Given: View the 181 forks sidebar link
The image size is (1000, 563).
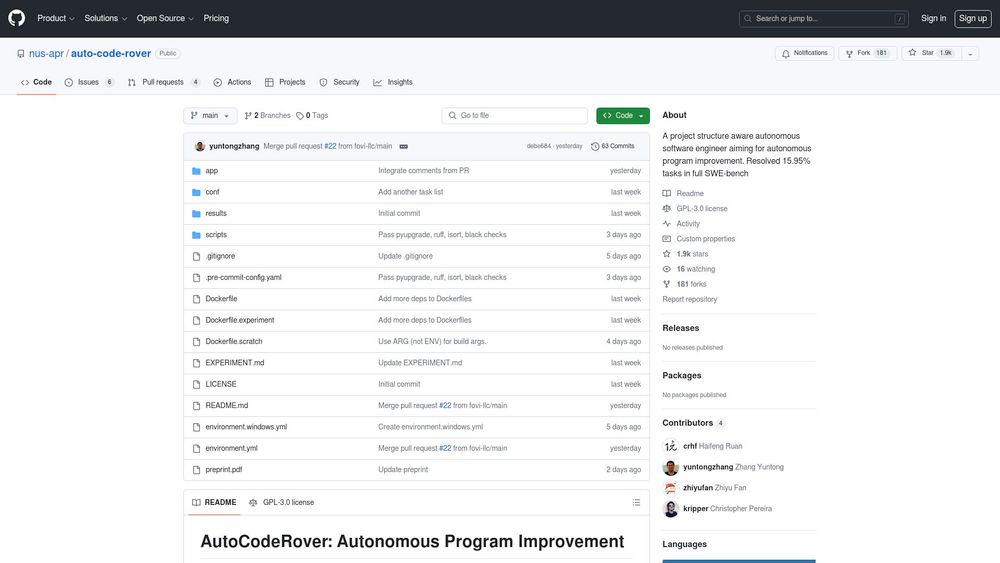Looking at the screenshot, I should (684, 284).
